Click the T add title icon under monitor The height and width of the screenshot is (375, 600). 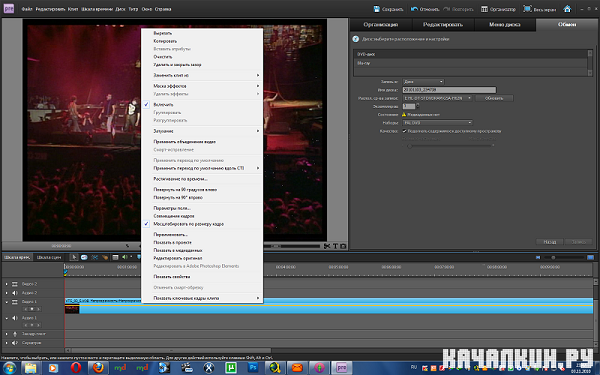[335, 246]
